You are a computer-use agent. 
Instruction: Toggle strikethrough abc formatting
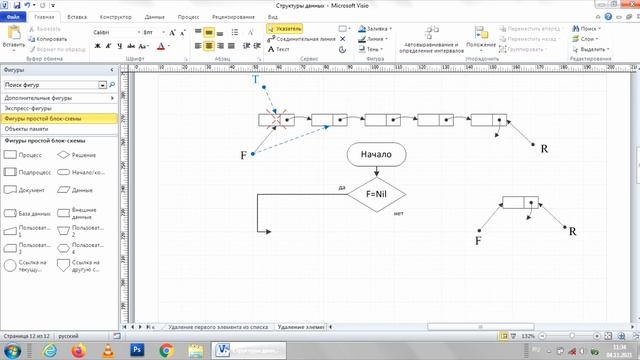click(131, 46)
